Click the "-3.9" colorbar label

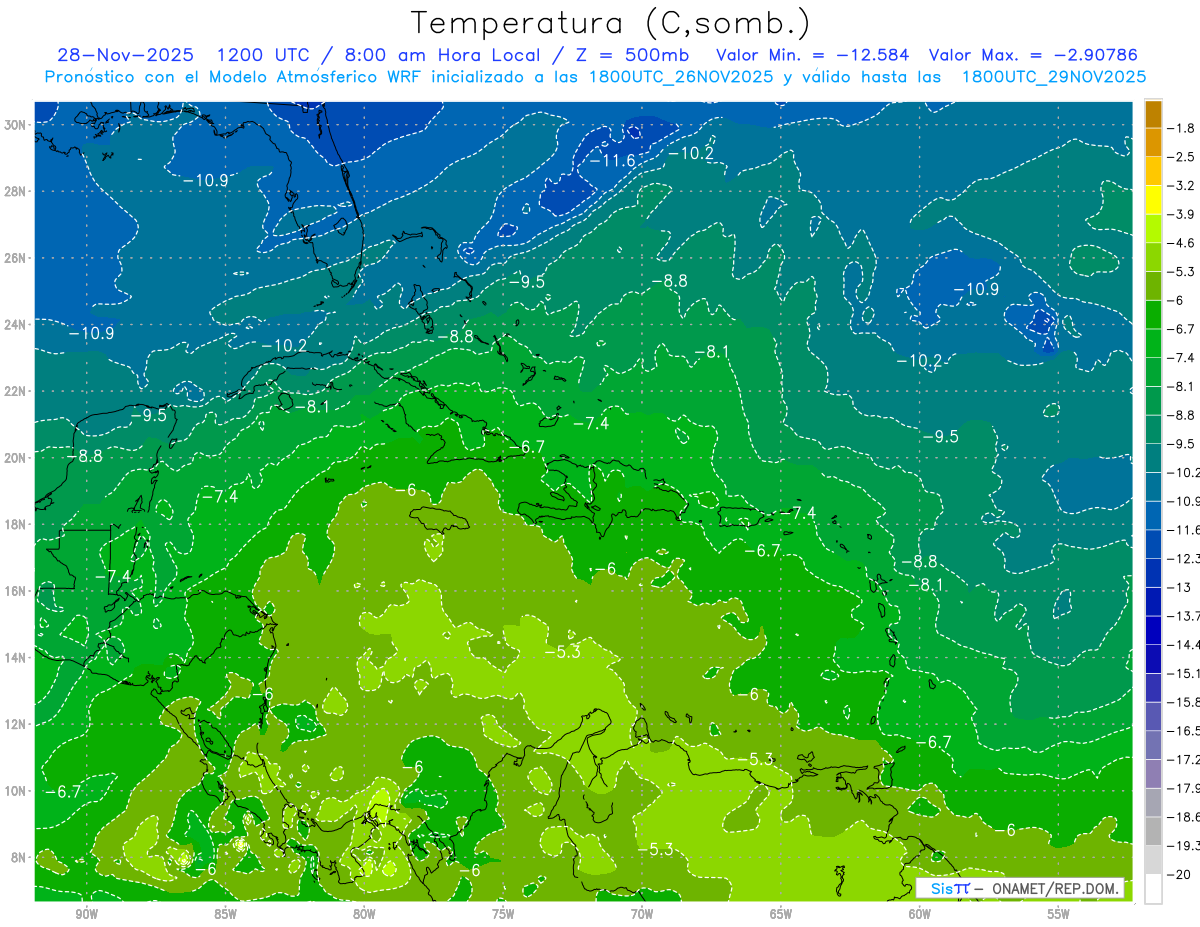click(1181, 214)
